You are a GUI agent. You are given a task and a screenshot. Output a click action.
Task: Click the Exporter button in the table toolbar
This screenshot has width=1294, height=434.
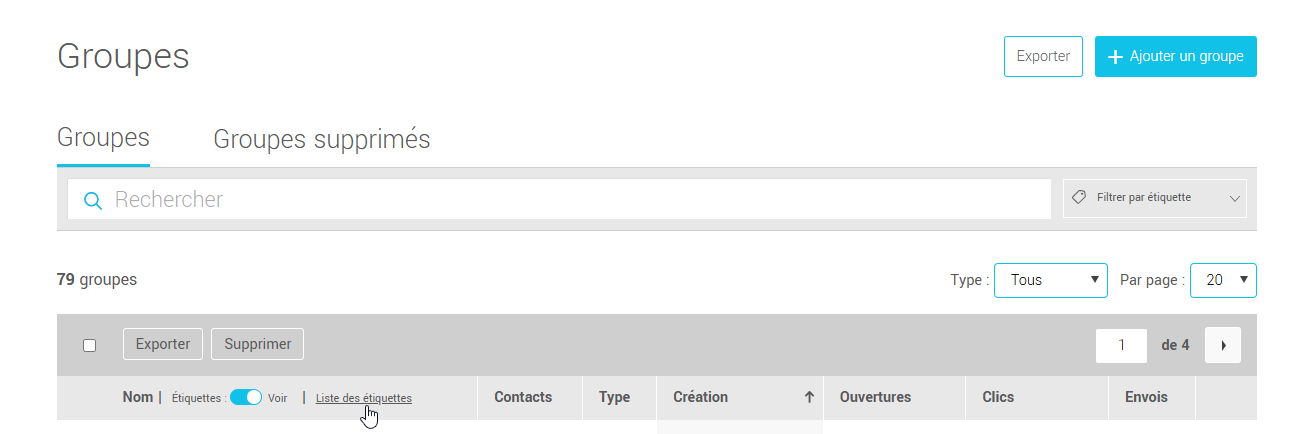(163, 344)
